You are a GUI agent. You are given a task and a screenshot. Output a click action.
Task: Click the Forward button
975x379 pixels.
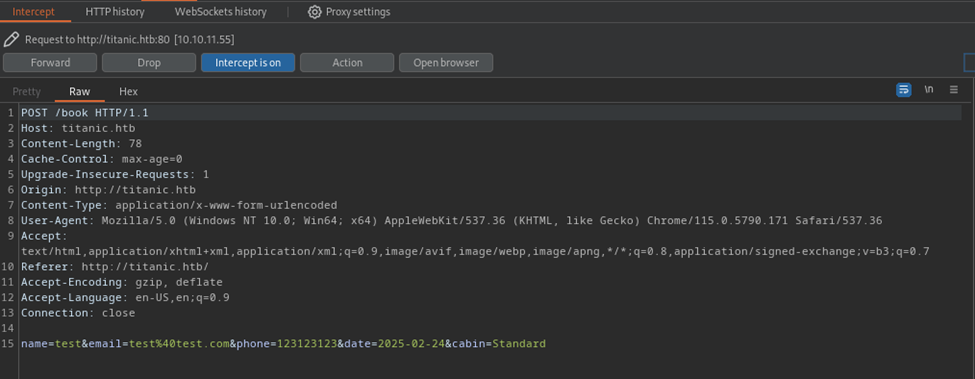tap(50, 63)
